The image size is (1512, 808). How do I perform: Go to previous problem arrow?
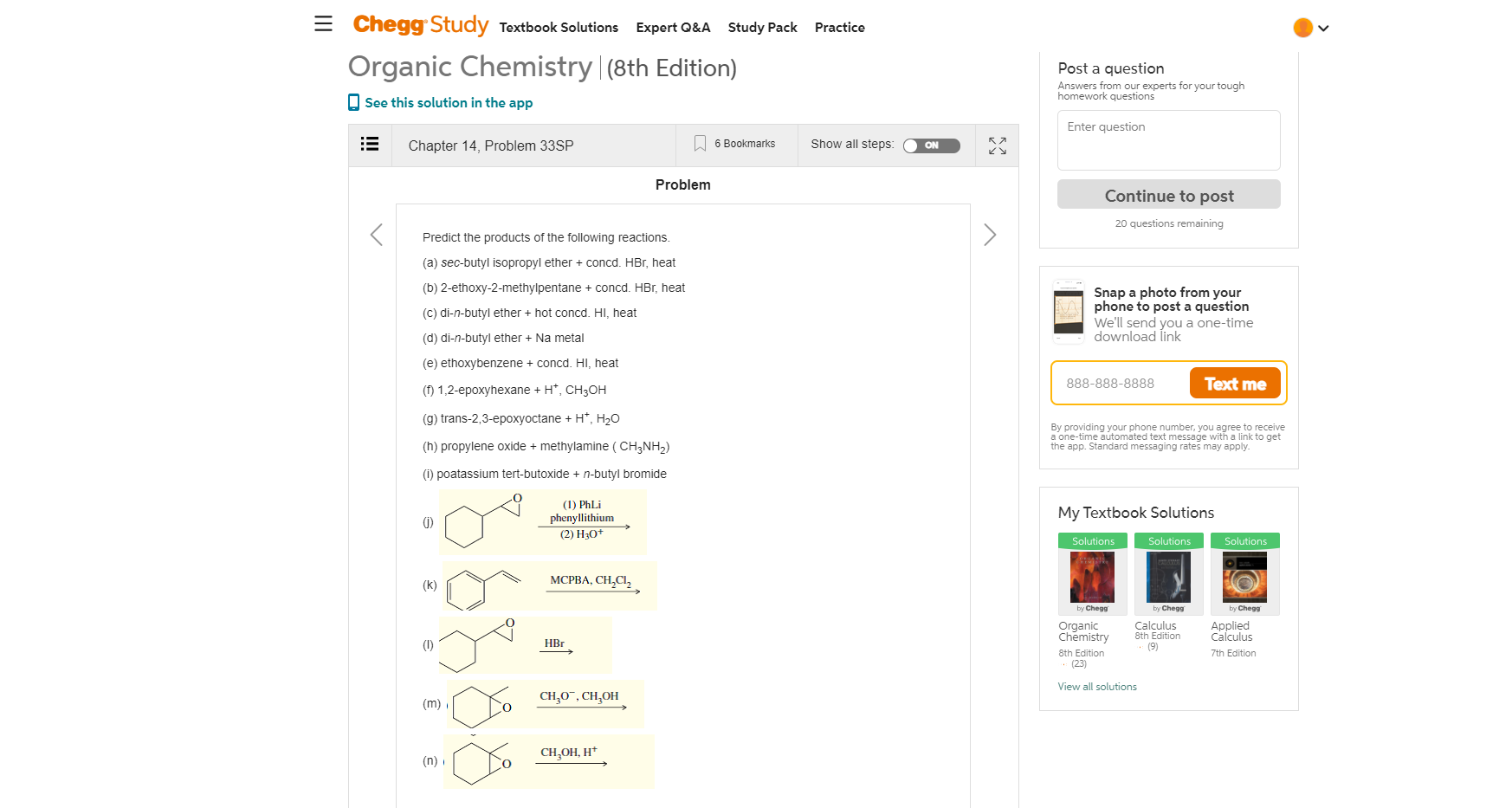(377, 235)
